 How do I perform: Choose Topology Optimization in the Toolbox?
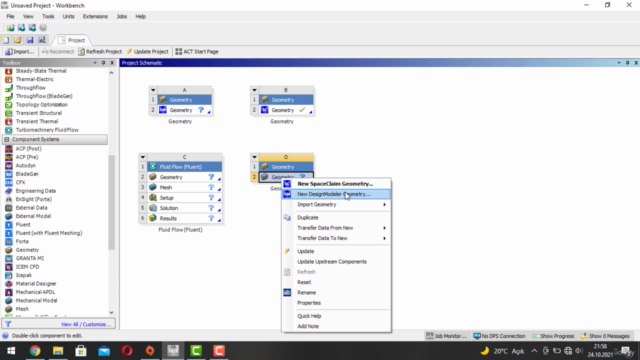42,104
